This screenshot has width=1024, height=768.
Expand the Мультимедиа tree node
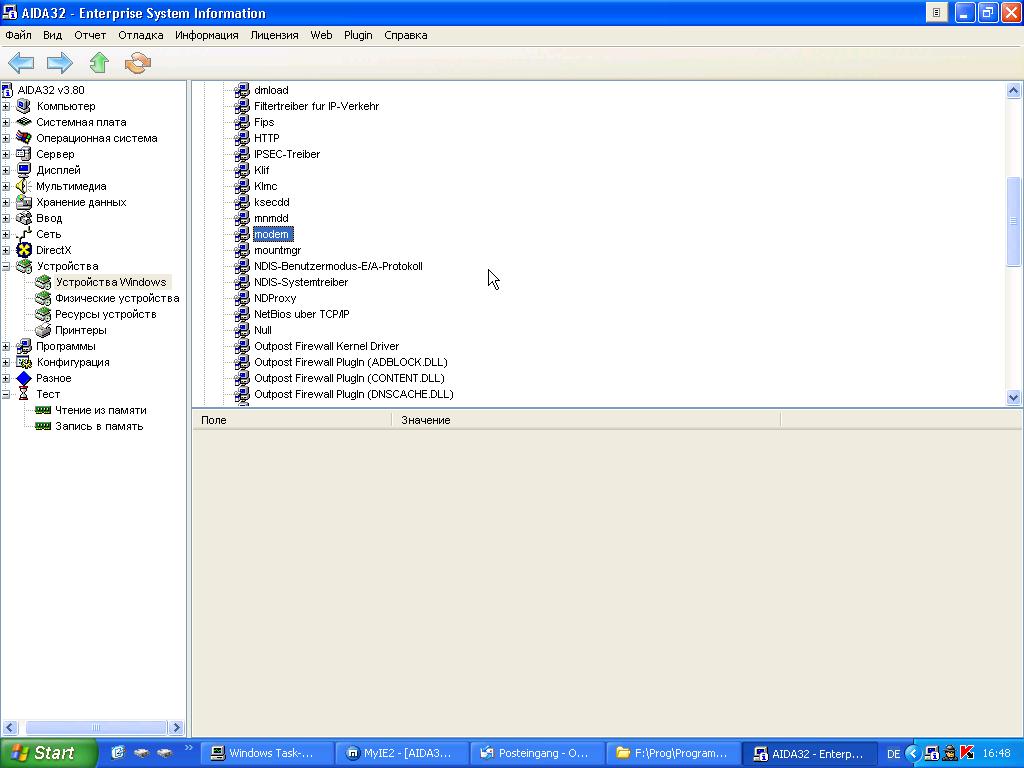coord(6,186)
